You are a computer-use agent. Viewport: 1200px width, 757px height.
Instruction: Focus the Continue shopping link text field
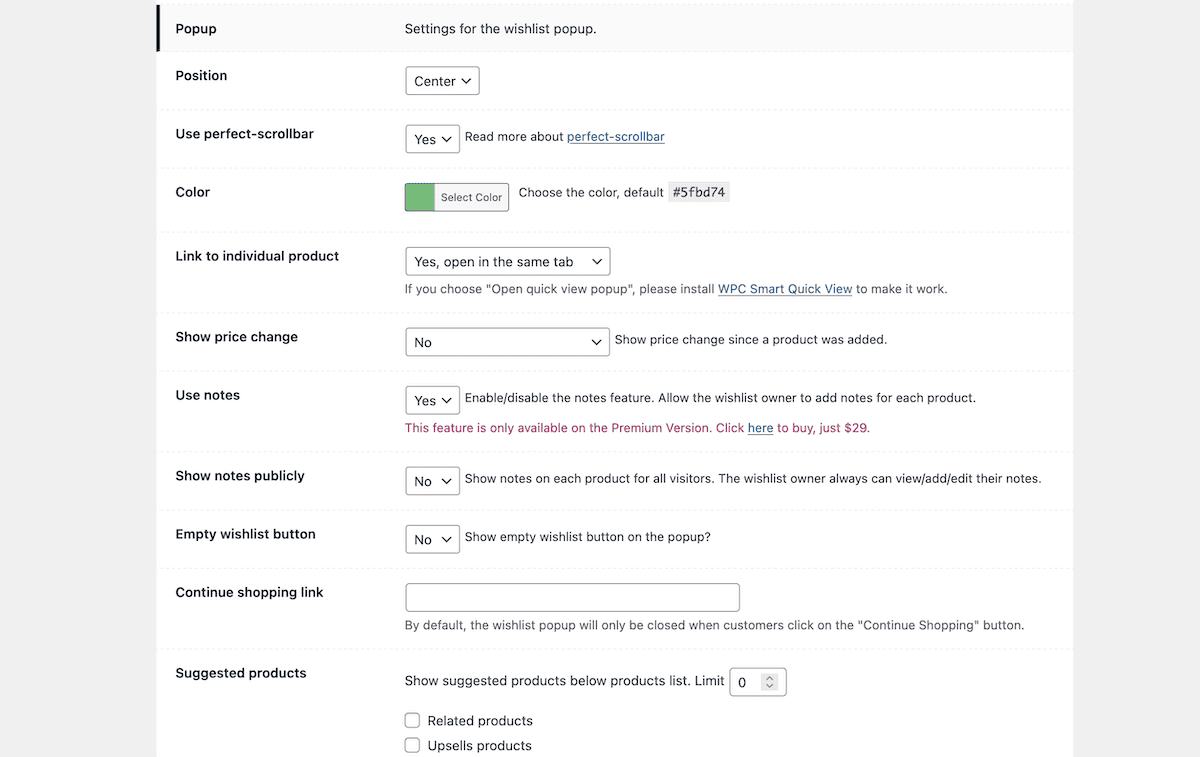(572, 597)
